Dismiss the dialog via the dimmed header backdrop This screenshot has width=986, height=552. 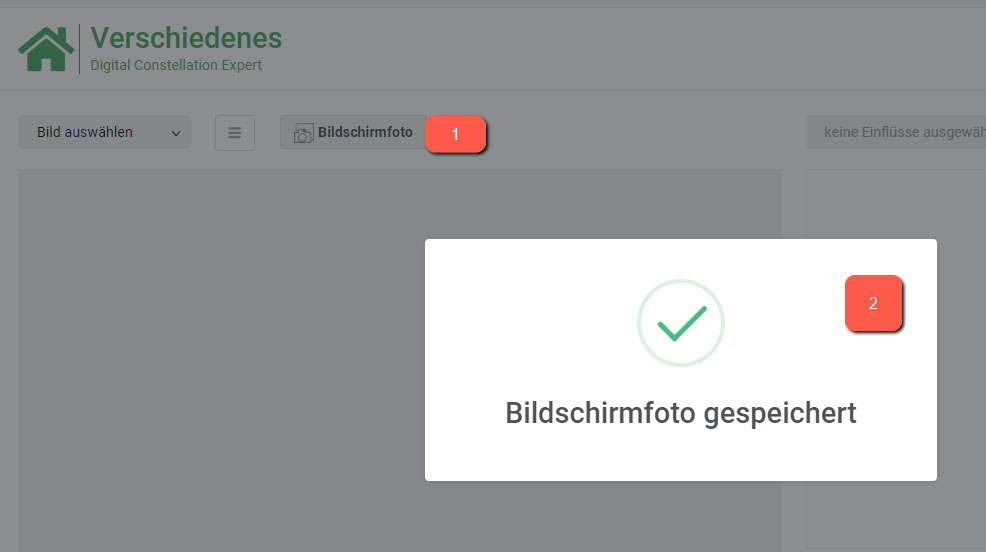pyautogui.click(x=566, y=47)
